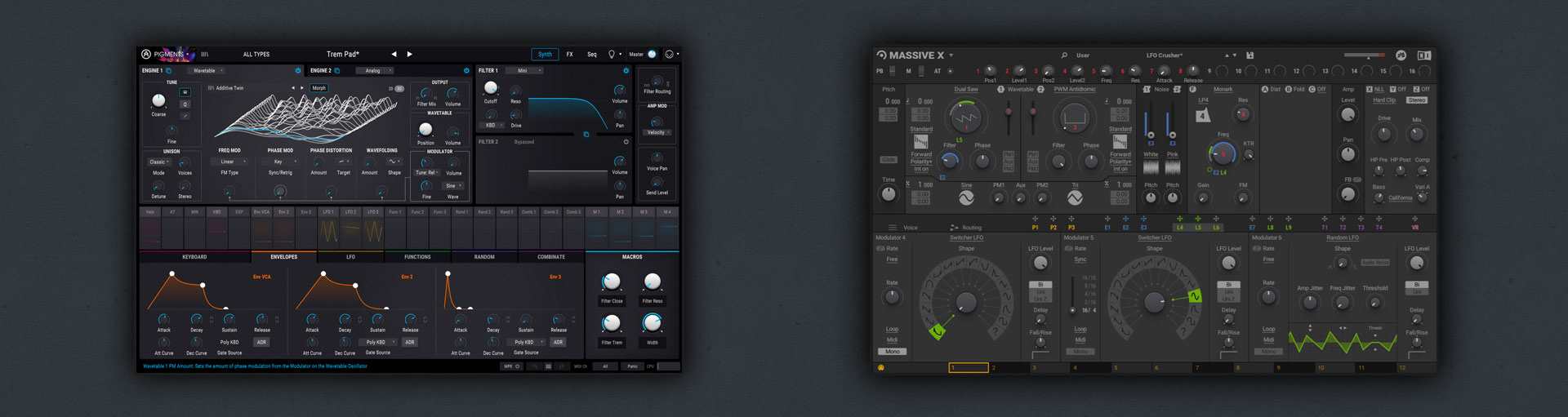Image resolution: width=1568 pixels, height=417 pixels.
Task: Click MPE settings button in status bar
Action: 512,366
